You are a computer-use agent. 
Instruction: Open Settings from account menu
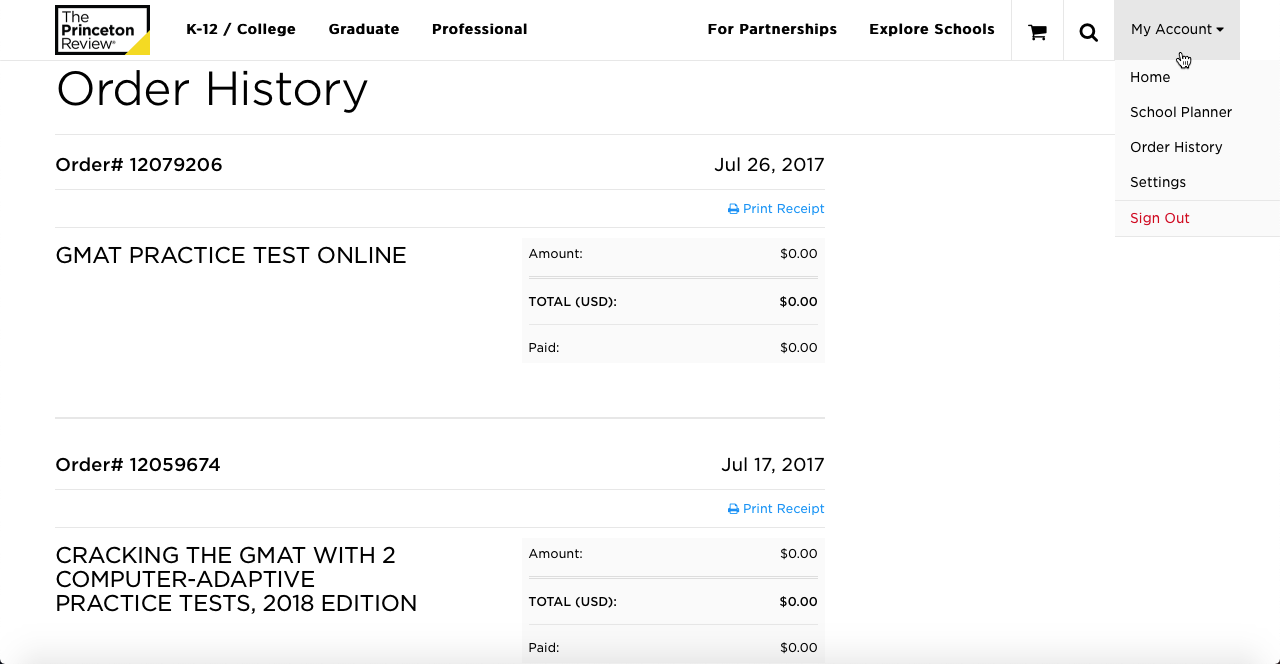1158,182
